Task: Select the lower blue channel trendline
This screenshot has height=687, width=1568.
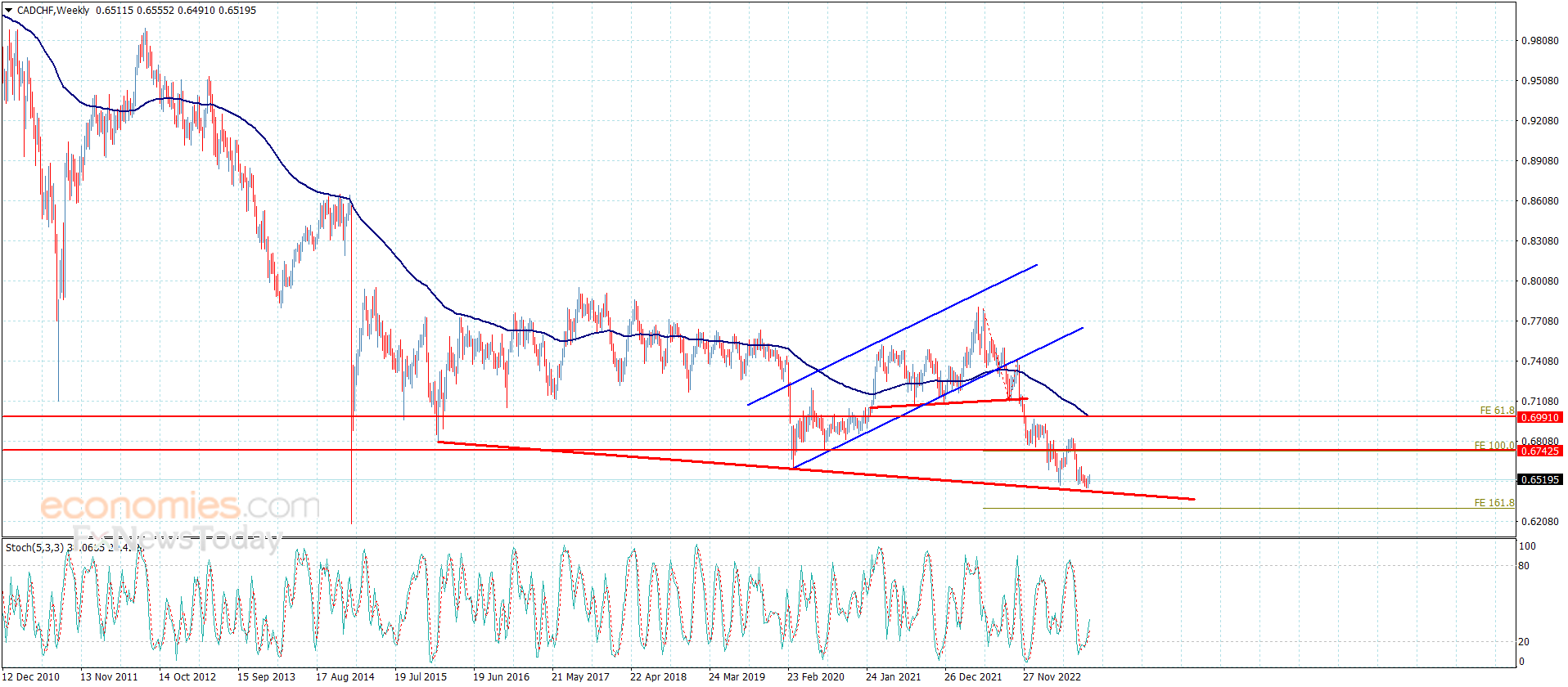Action: [938, 397]
